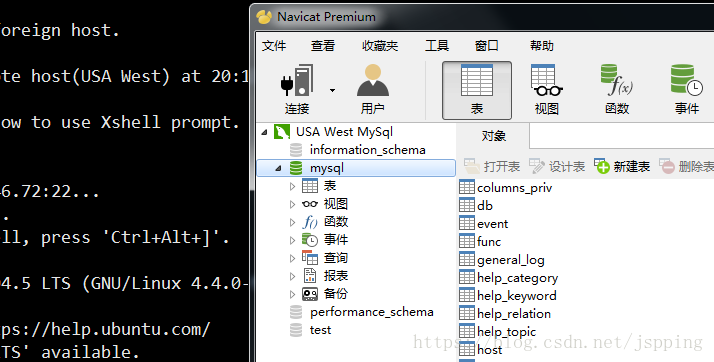
Task: Open the 函数 functions toolbar icon
Action: point(617,89)
